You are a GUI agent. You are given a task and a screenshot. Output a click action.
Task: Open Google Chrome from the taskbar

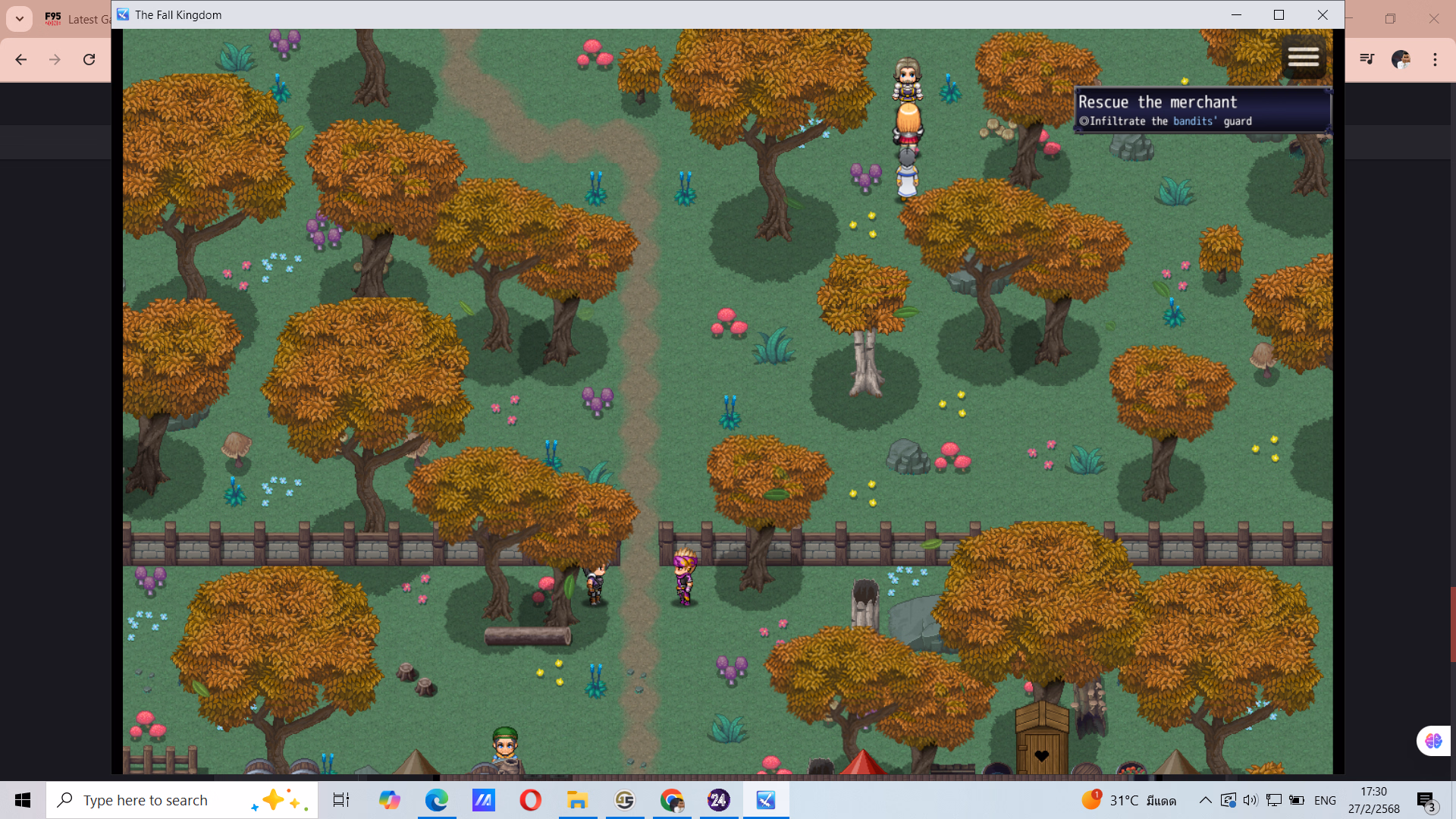(672, 800)
